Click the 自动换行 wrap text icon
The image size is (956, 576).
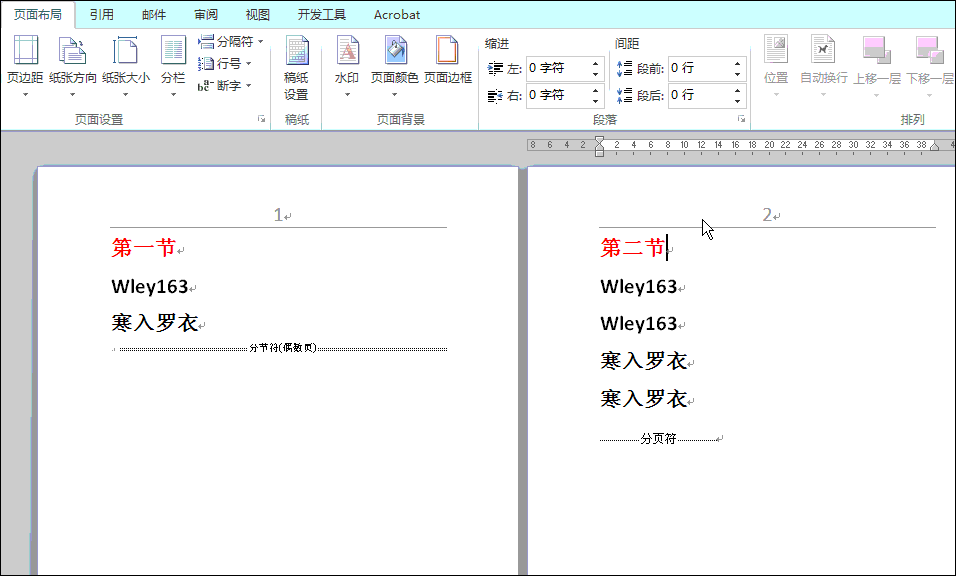823,50
